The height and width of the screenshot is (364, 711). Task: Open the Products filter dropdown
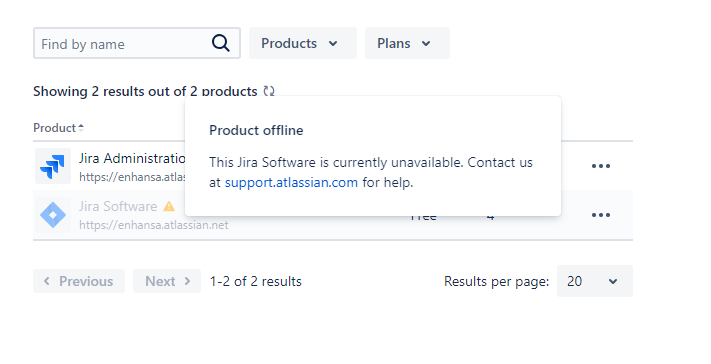[302, 43]
